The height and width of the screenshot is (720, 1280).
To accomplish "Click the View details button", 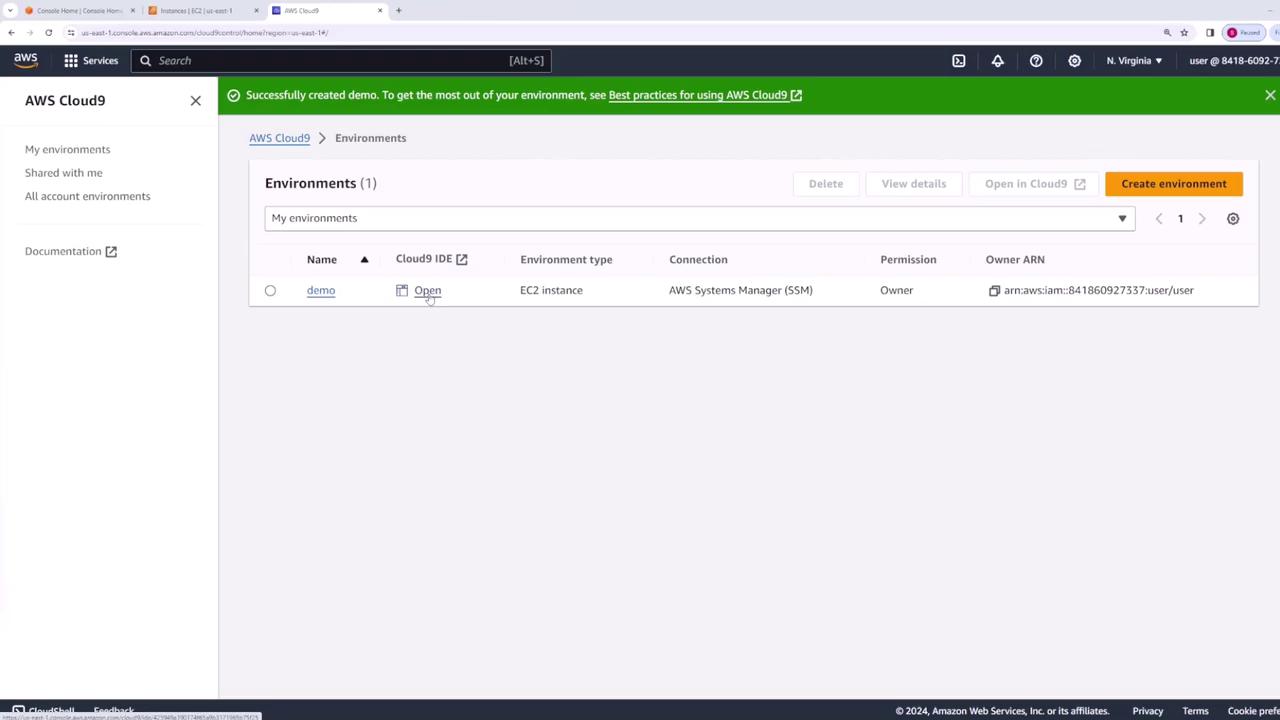I will (914, 184).
